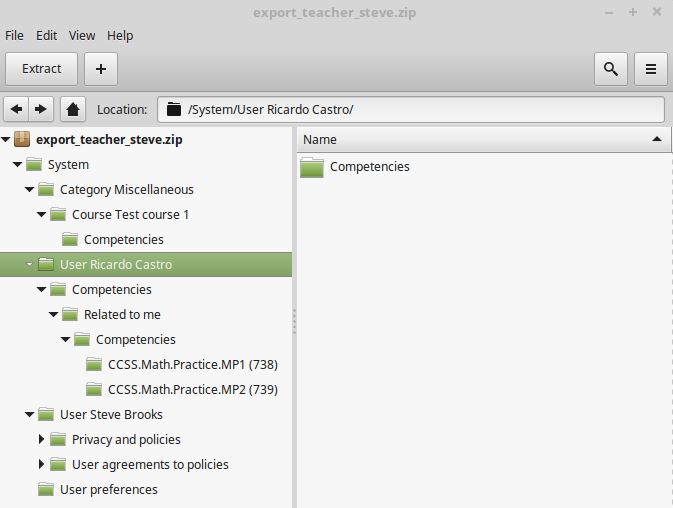Select Competencies folder icon under Course Test course 1

(70, 239)
